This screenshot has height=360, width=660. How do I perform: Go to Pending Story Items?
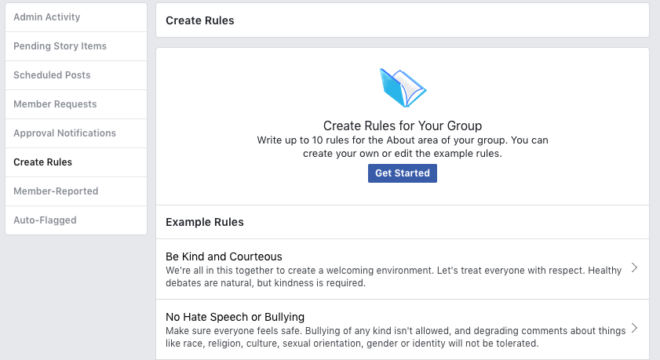coord(76,46)
